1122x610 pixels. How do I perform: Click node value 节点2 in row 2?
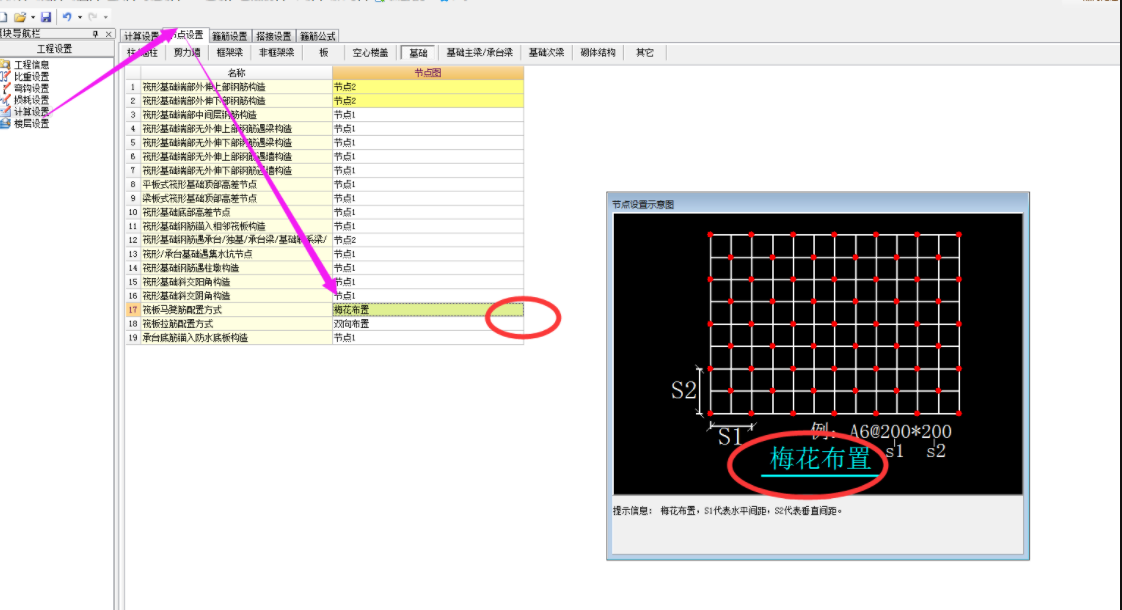click(428, 100)
